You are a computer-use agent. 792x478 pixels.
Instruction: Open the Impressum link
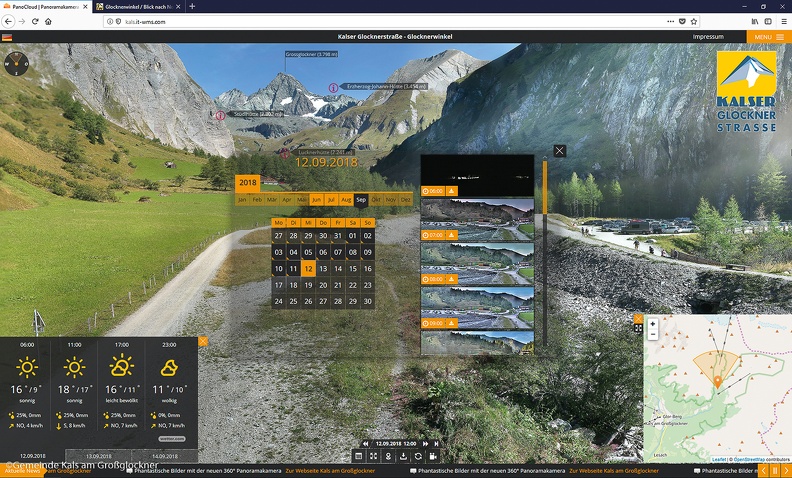(x=708, y=37)
